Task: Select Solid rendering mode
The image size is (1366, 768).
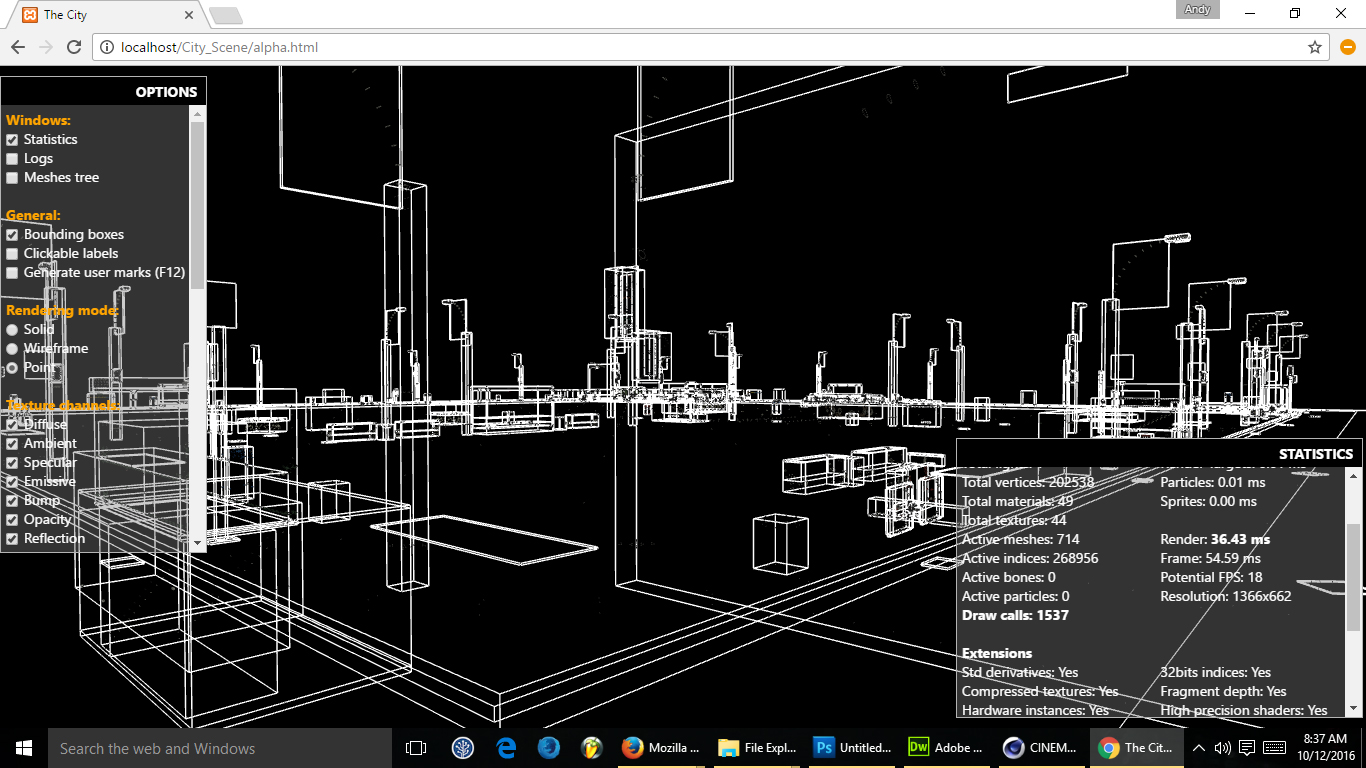Action: 13,330
